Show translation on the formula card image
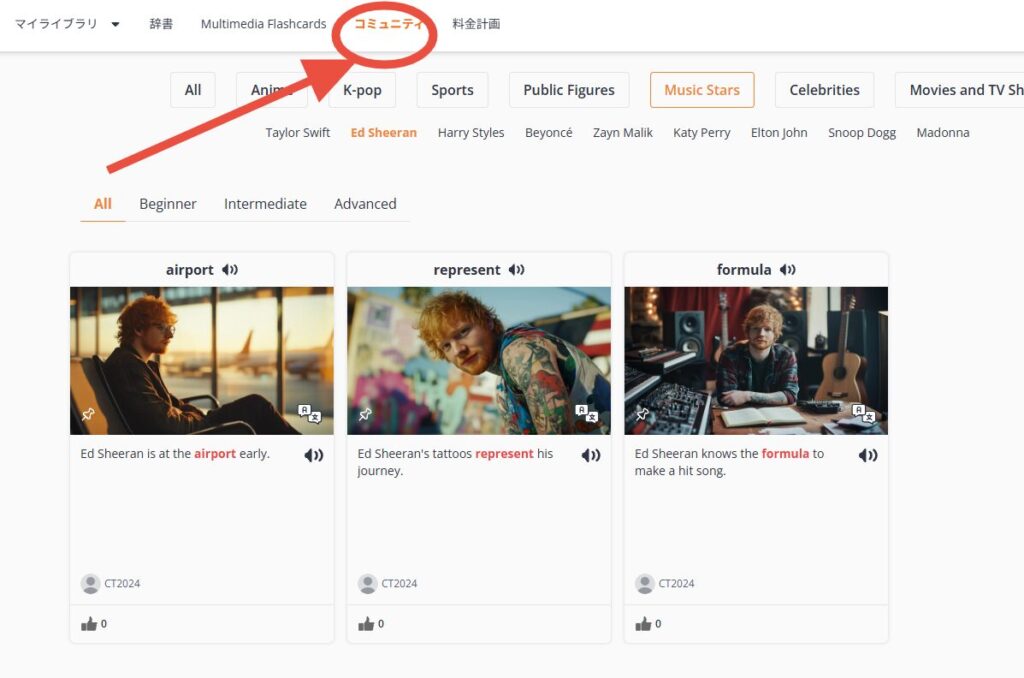Image resolution: width=1024 pixels, height=678 pixels. click(863, 413)
